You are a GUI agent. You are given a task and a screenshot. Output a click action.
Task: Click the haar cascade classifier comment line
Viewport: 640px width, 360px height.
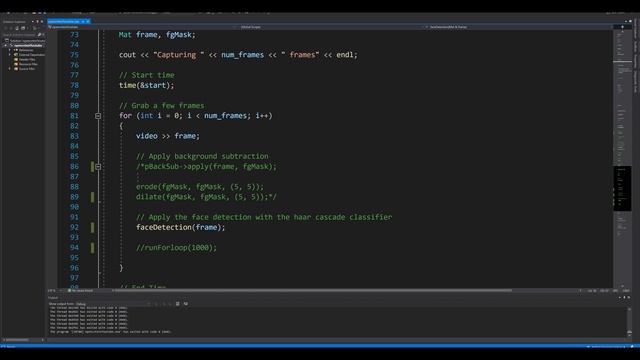(x=264, y=217)
